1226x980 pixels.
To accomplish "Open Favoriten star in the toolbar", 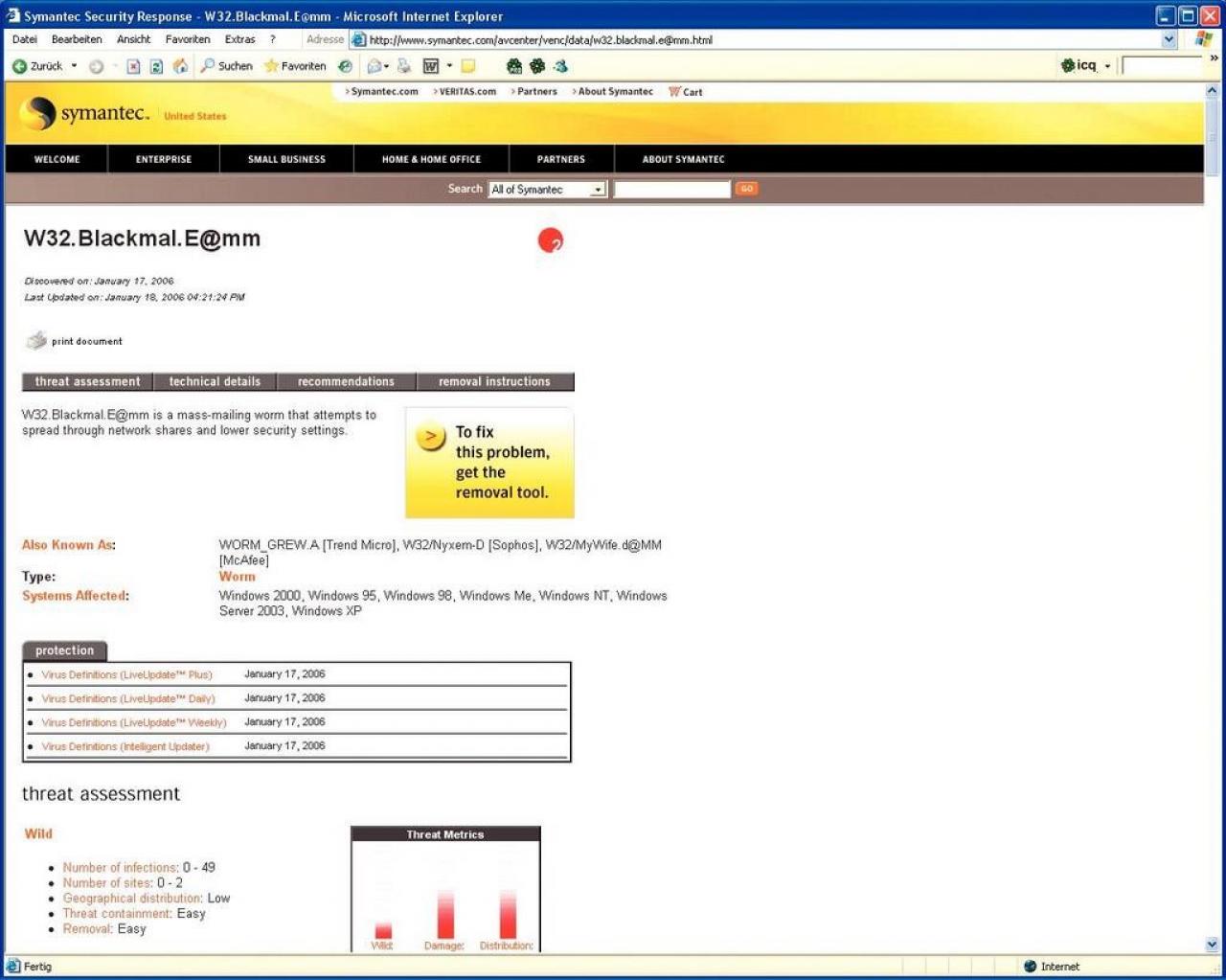I will tap(295, 66).
